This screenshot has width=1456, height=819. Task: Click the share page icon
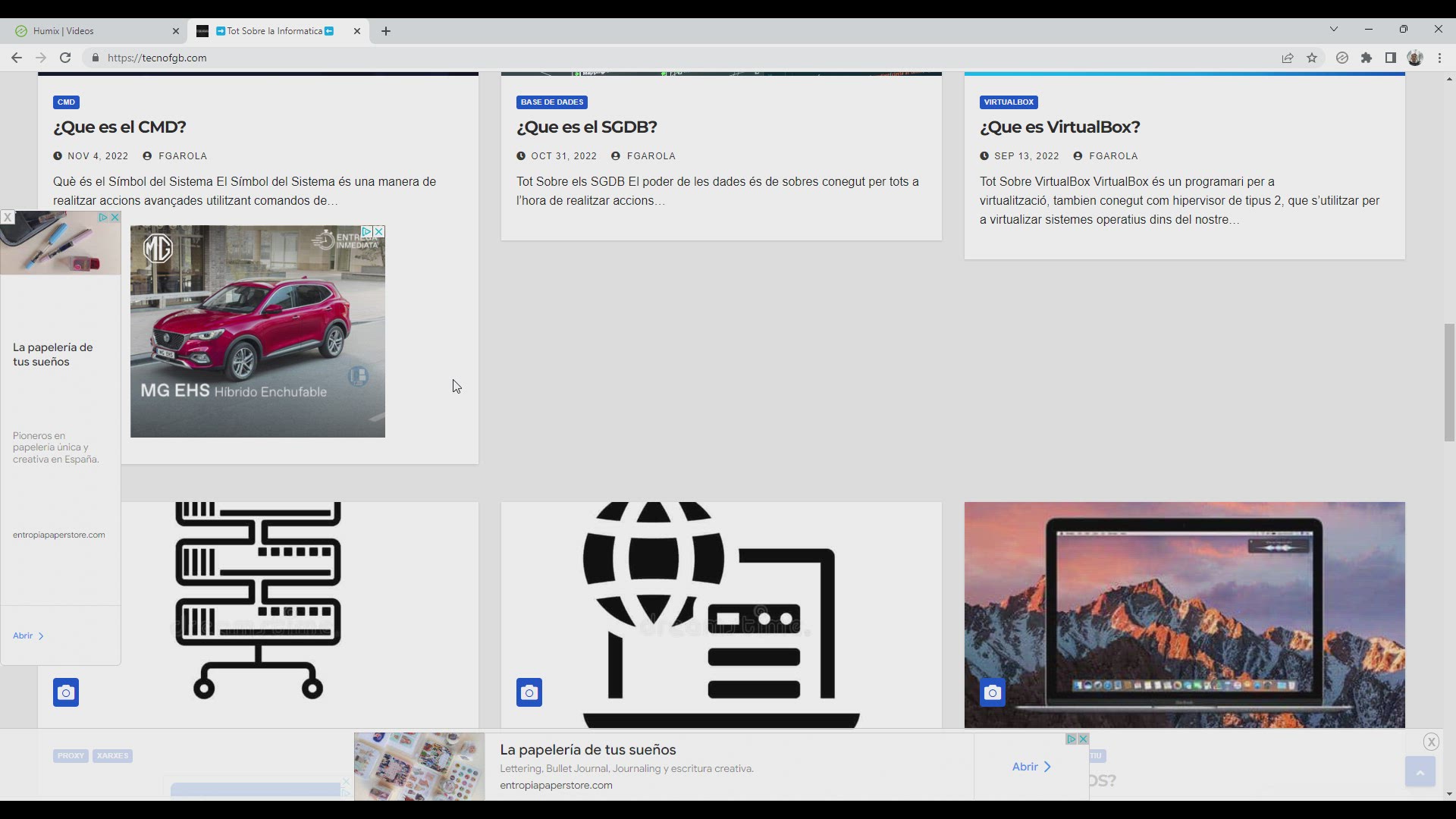tap(1288, 58)
